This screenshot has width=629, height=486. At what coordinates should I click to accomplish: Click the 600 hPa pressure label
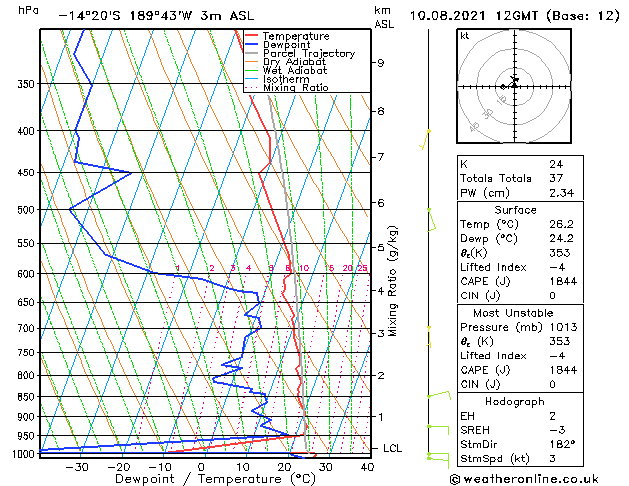pyautogui.click(x=26, y=274)
